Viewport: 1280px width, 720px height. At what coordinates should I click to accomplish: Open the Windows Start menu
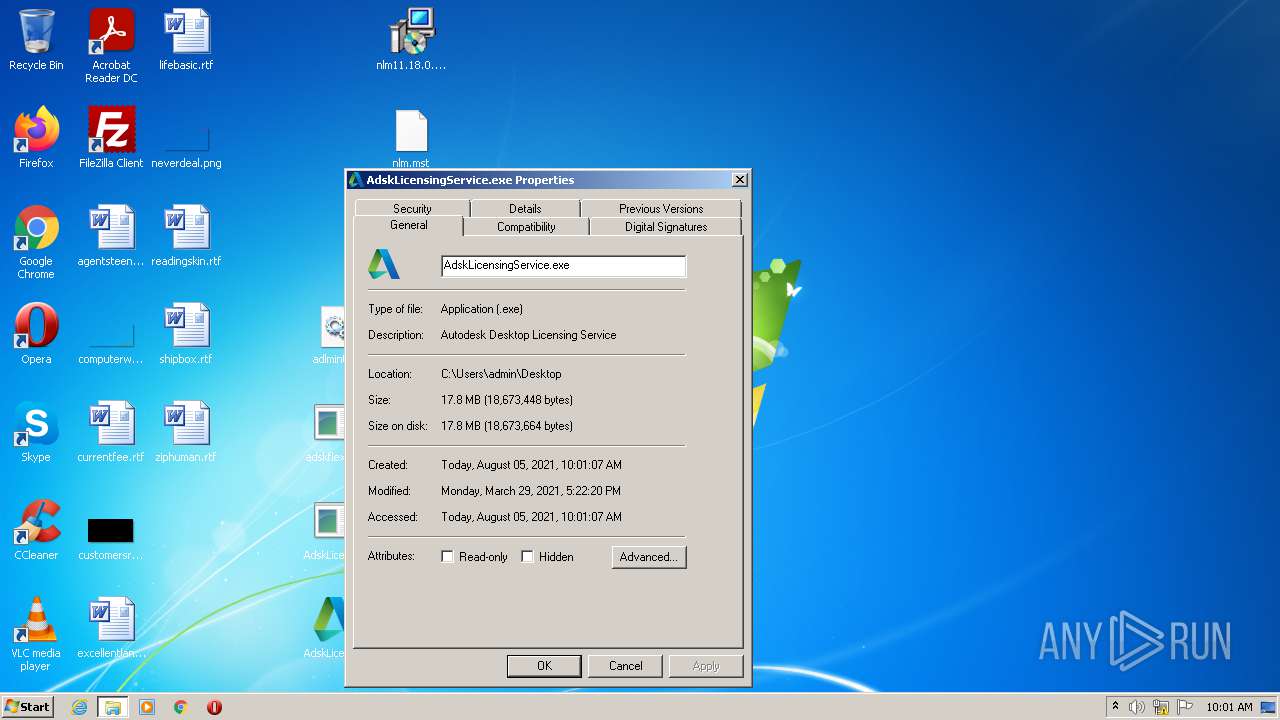tap(28, 707)
